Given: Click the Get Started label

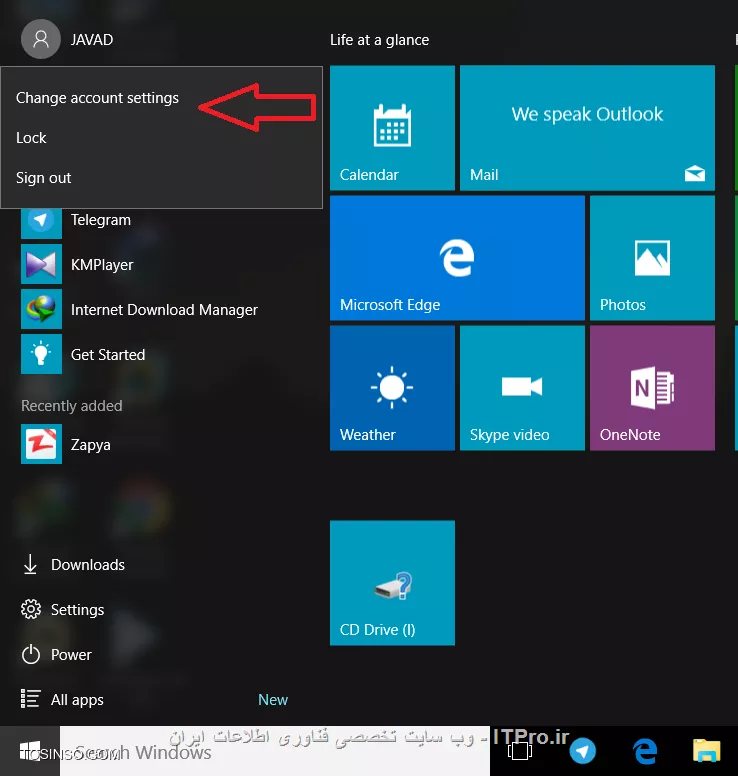Looking at the screenshot, I should (x=108, y=355).
